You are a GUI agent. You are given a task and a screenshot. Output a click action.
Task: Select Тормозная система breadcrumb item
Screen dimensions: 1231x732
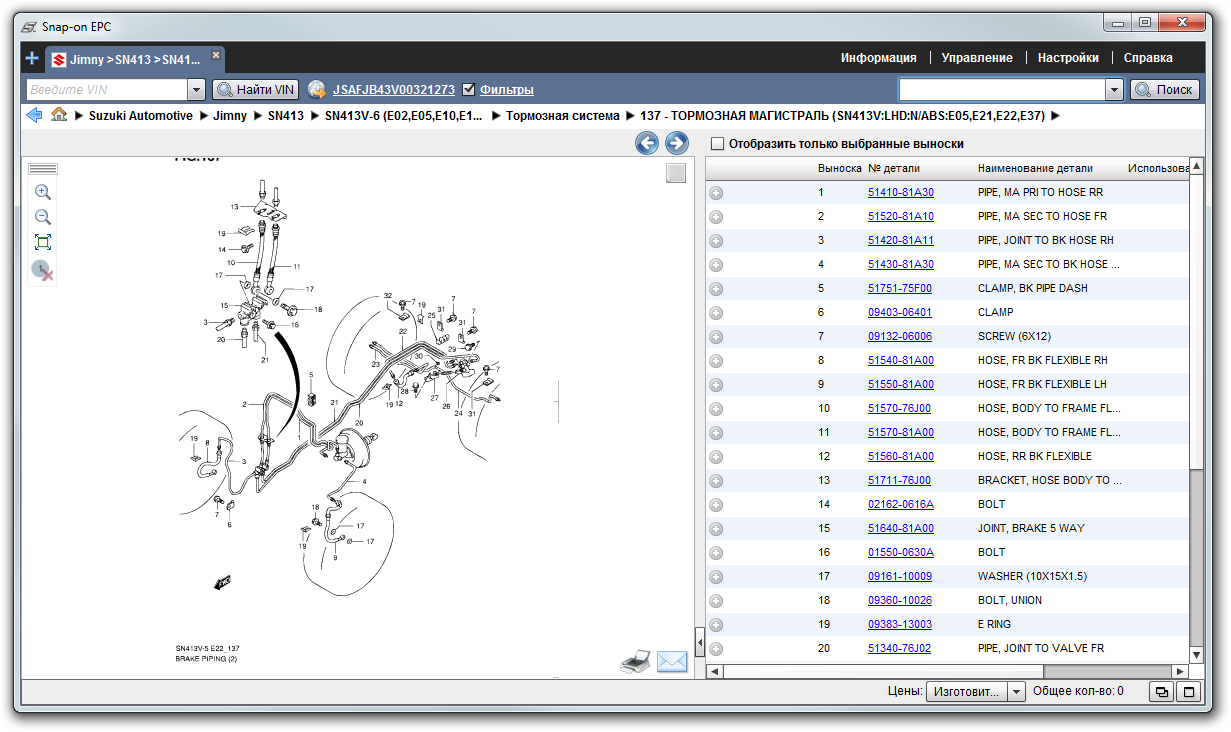point(563,116)
